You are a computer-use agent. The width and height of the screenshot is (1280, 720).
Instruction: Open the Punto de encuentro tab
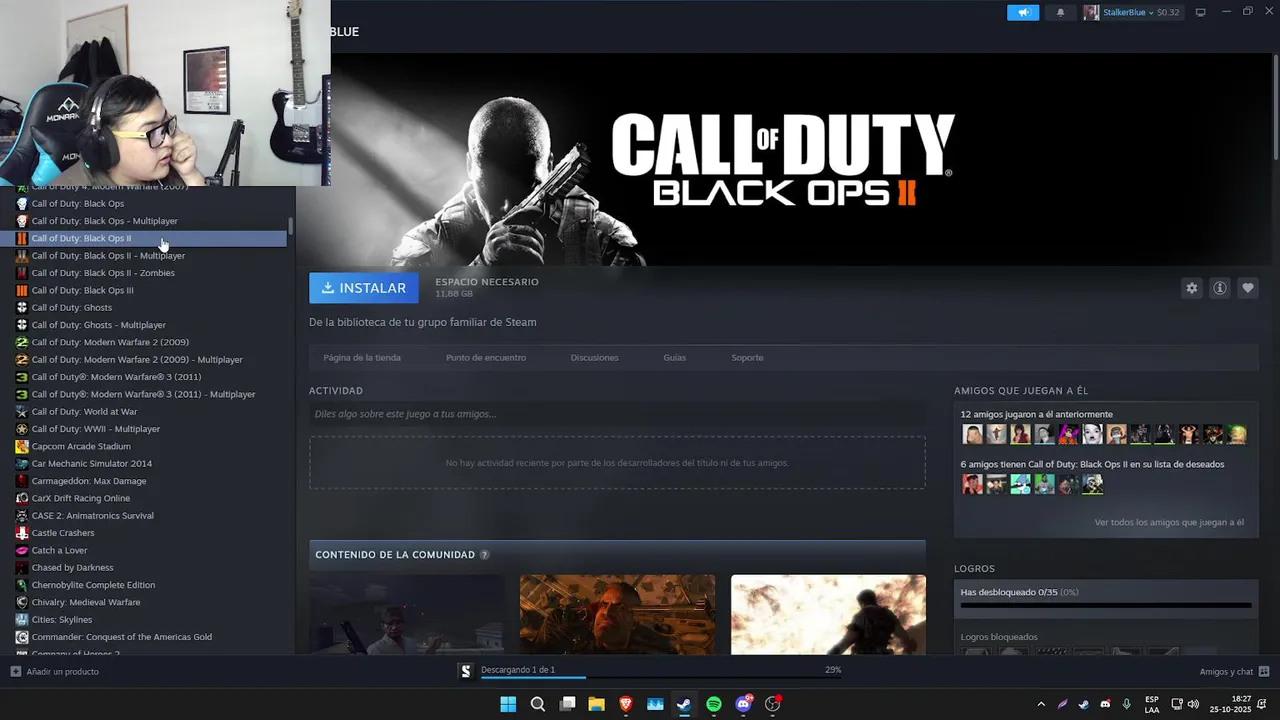(x=486, y=357)
